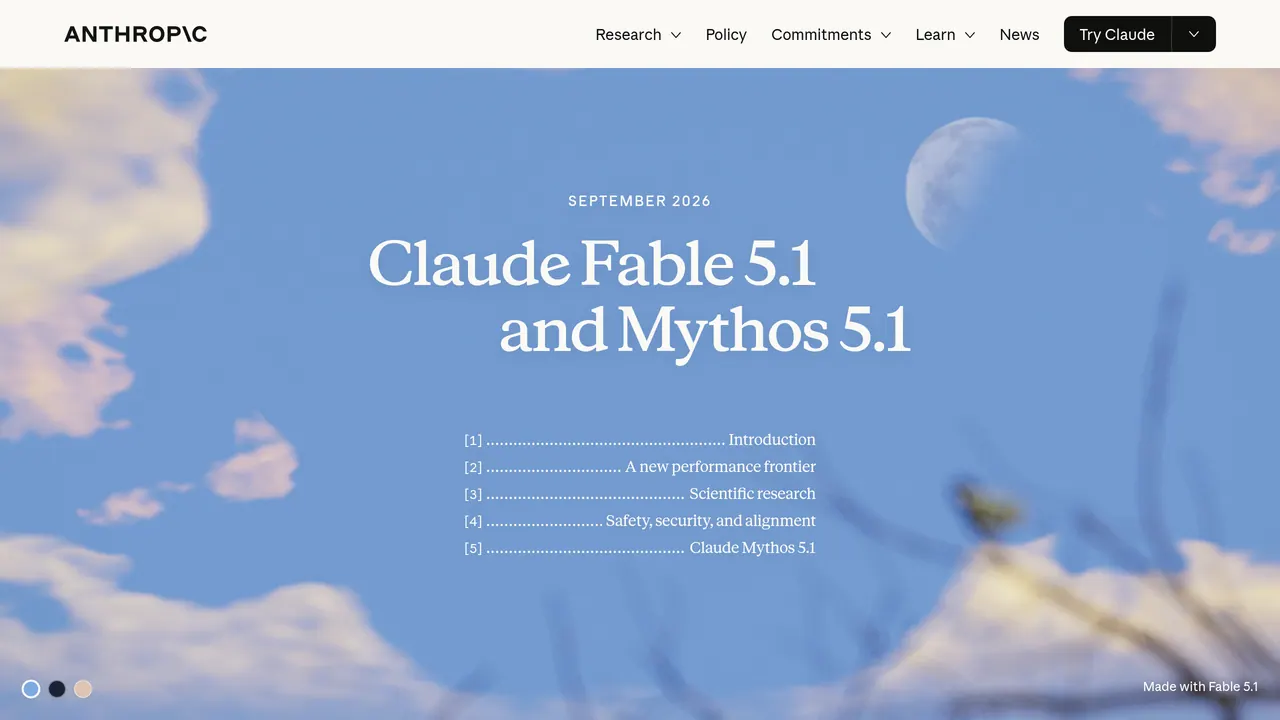
Task: Expand the Commitments menu
Action: click(x=831, y=34)
